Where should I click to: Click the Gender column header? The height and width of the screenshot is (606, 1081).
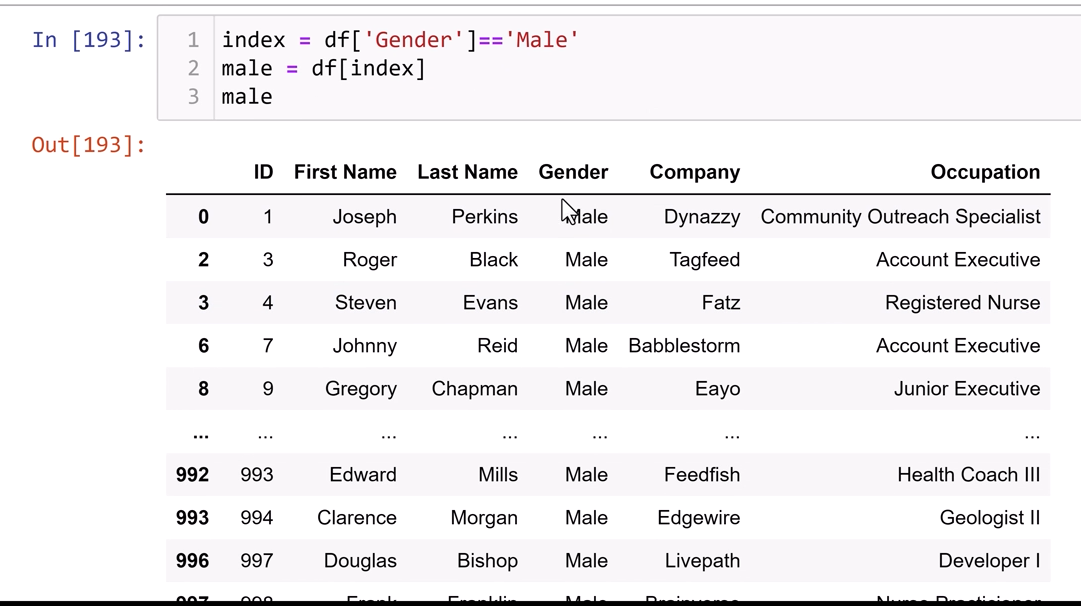point(573,172)
